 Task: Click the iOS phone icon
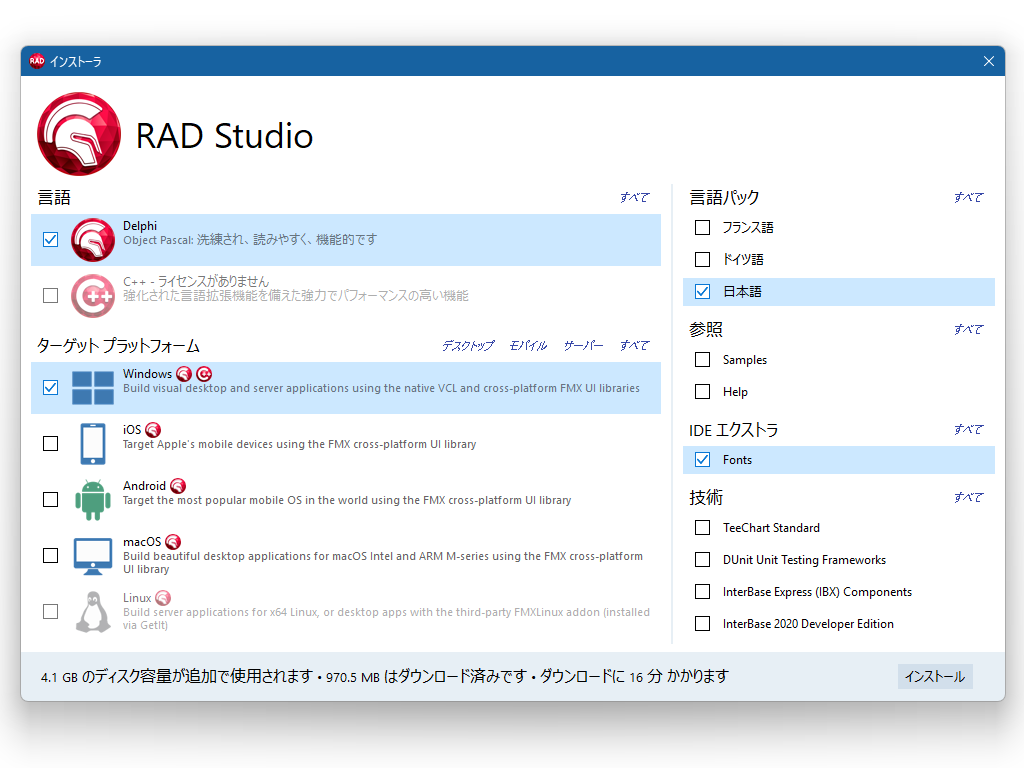(93, 443)
